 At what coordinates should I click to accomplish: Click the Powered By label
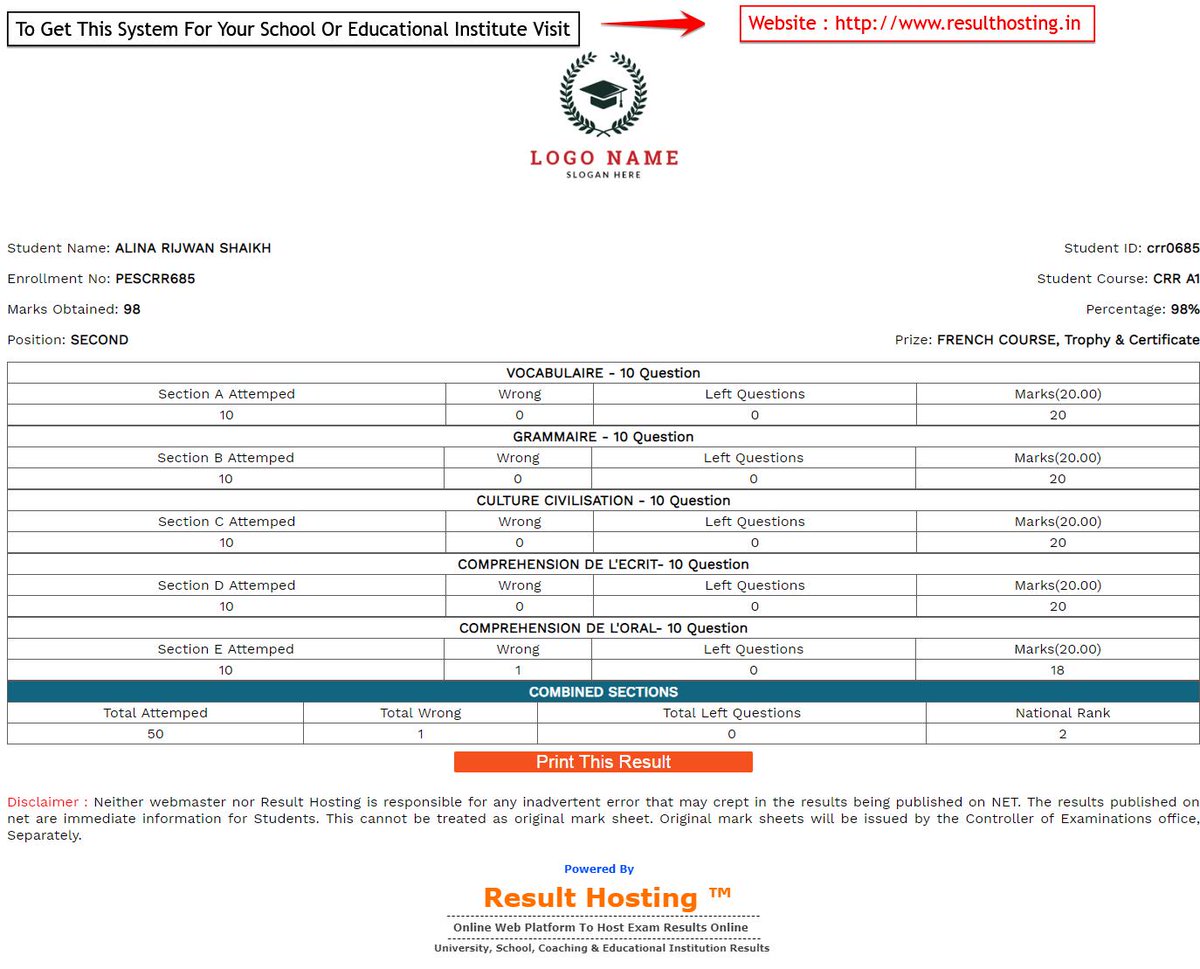coord(600,868)
